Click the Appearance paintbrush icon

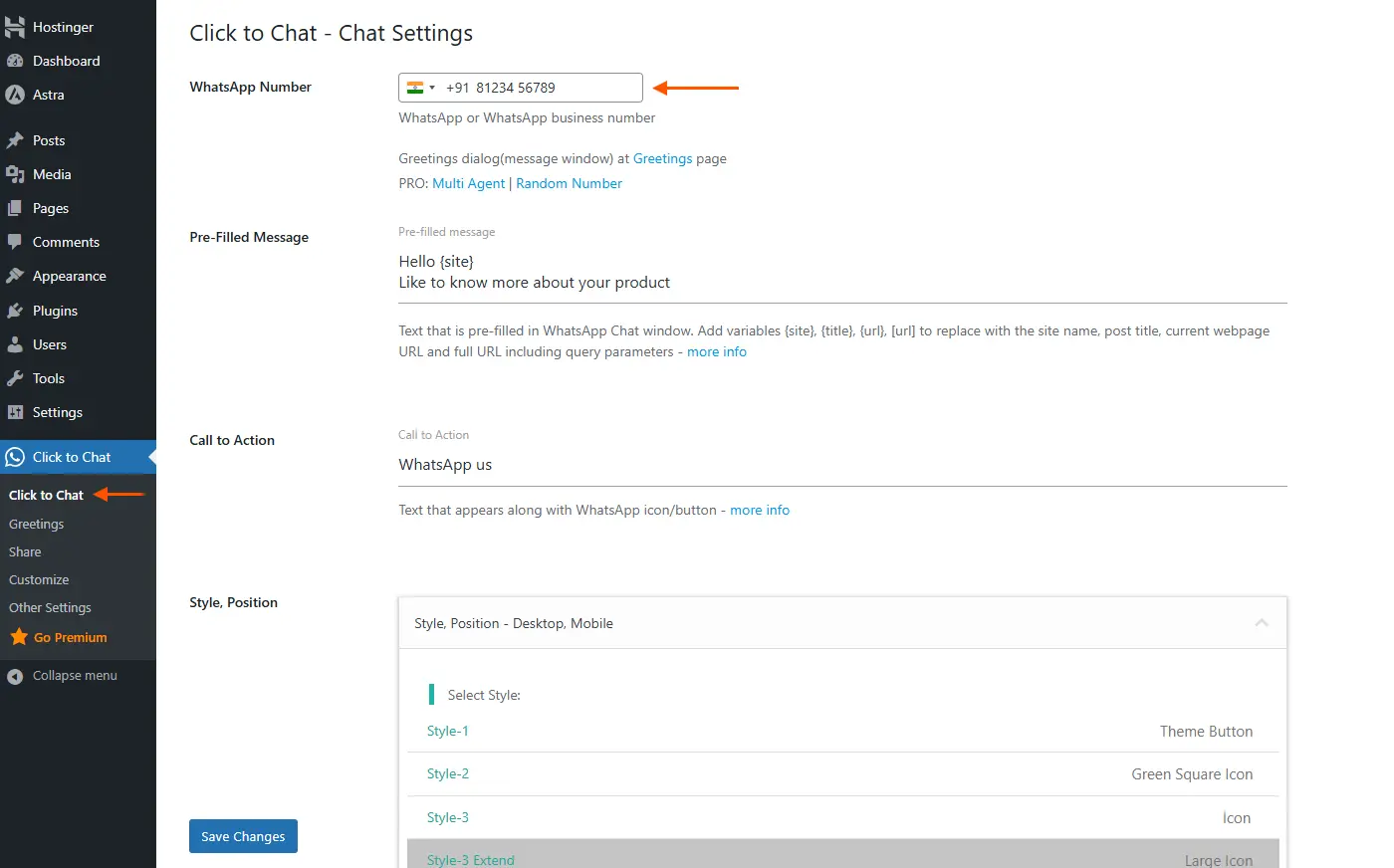15,276
